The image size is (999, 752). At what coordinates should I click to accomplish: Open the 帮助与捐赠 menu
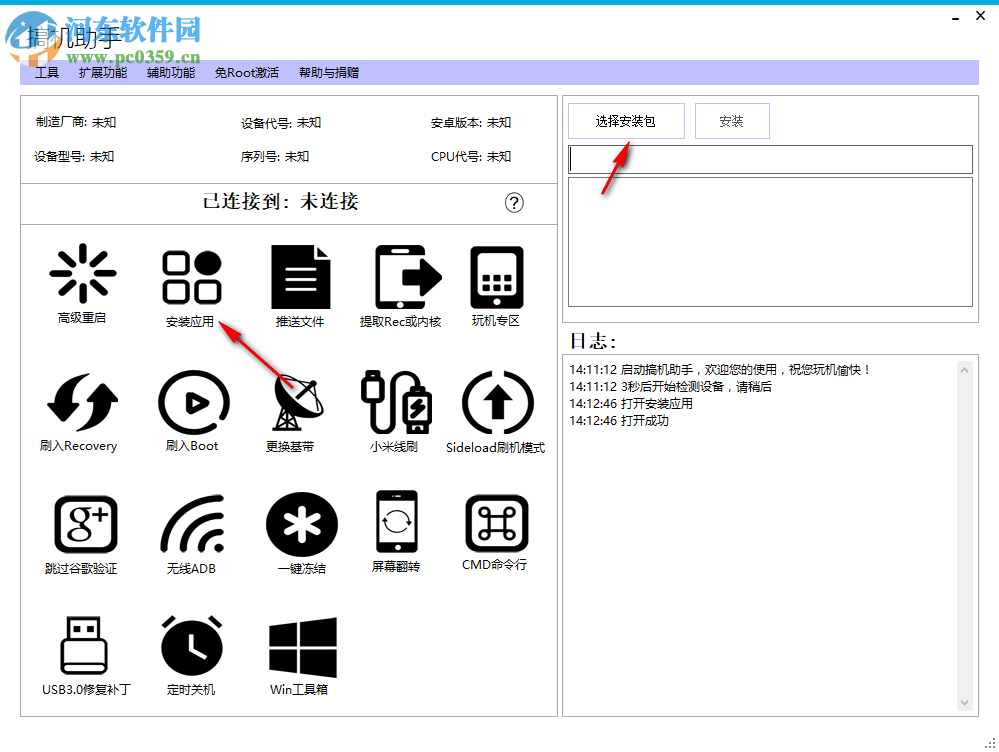329,73
